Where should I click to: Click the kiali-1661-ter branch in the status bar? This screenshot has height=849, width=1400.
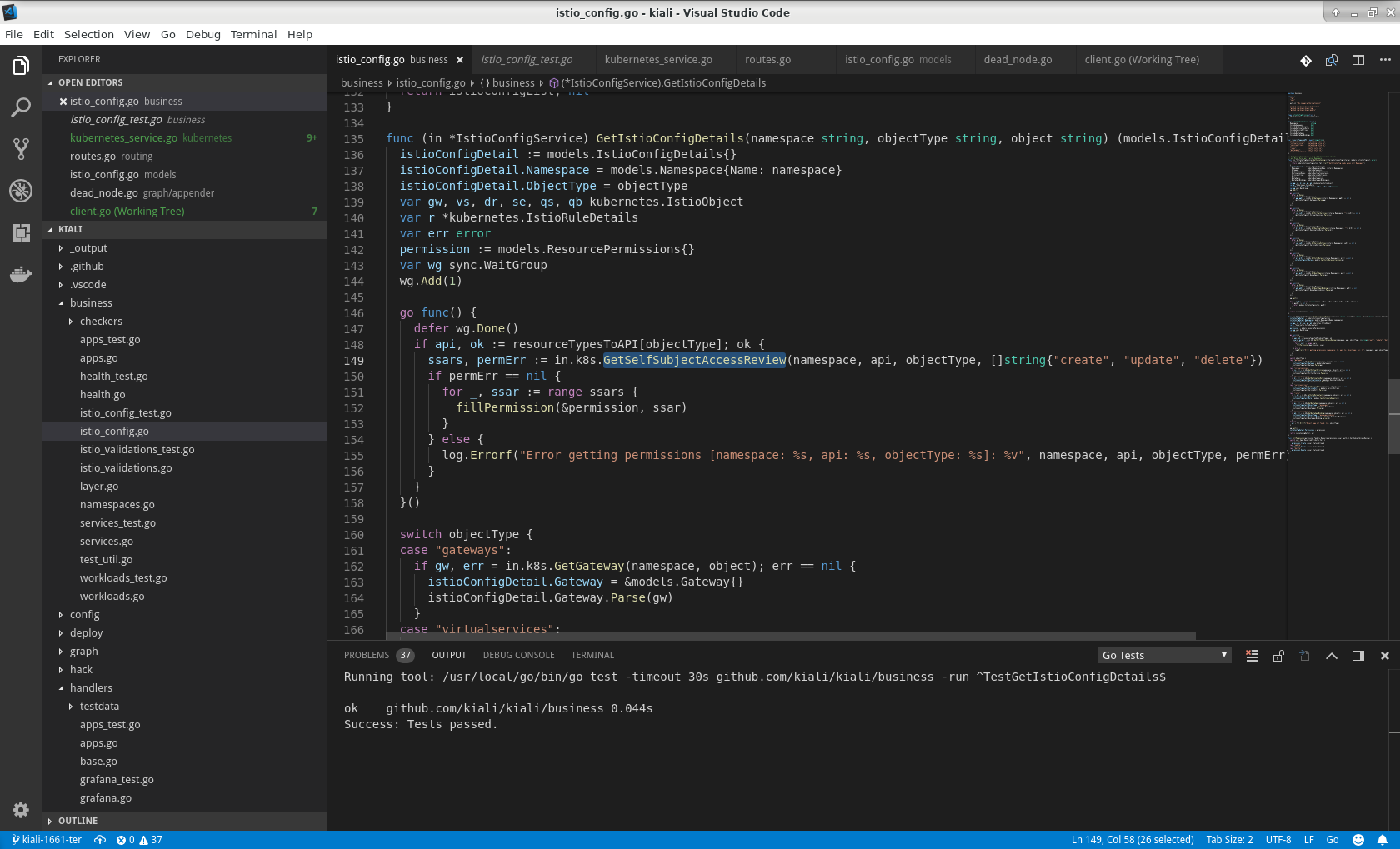point(47,840)
